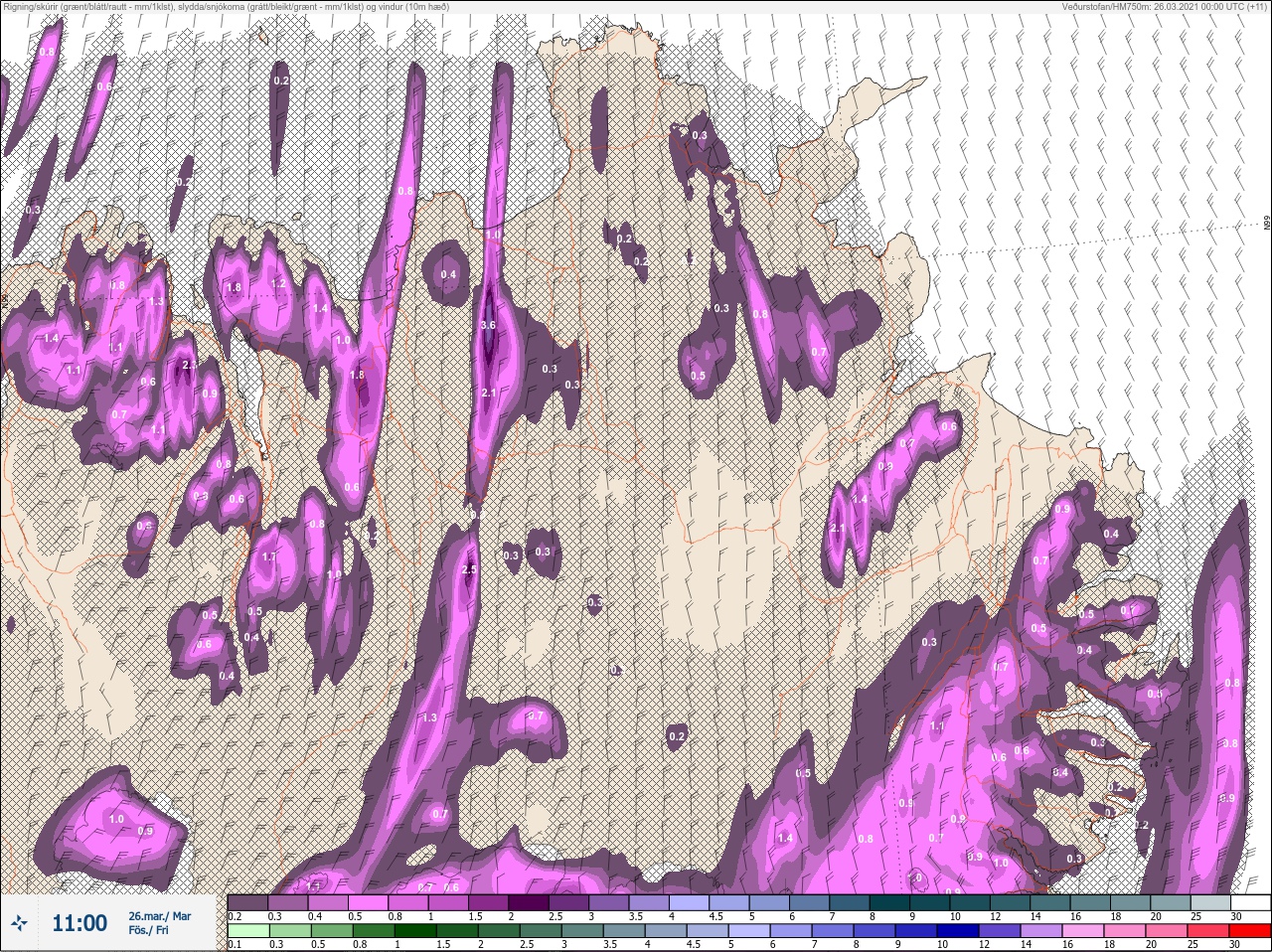Pick the lightest green 0.1 swatch, lower legend
The width and height of the screenshot is (1272, 952).
point(247,931)
